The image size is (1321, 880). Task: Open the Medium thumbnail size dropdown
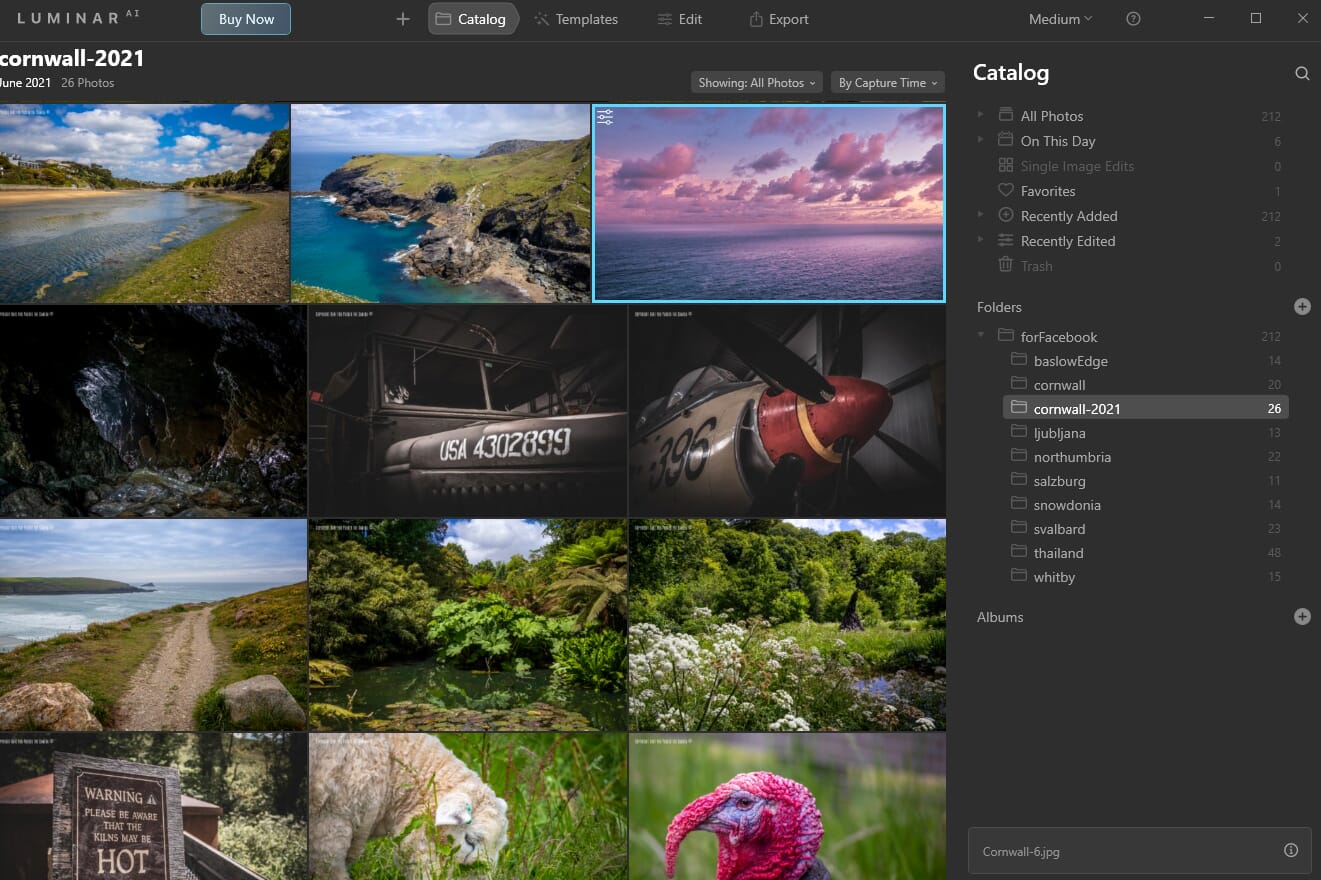[1059, 18]
